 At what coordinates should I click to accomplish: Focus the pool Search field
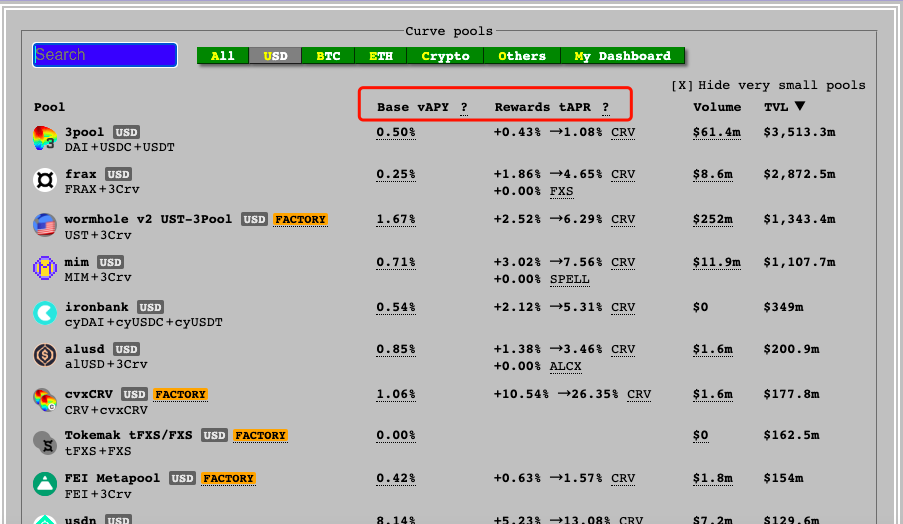point(105,55)
